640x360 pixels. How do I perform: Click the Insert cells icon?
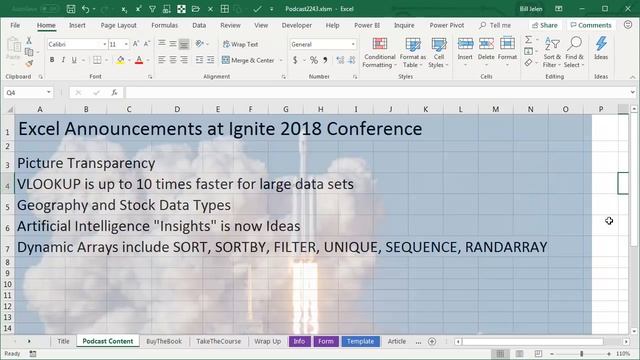pos(465,43)
